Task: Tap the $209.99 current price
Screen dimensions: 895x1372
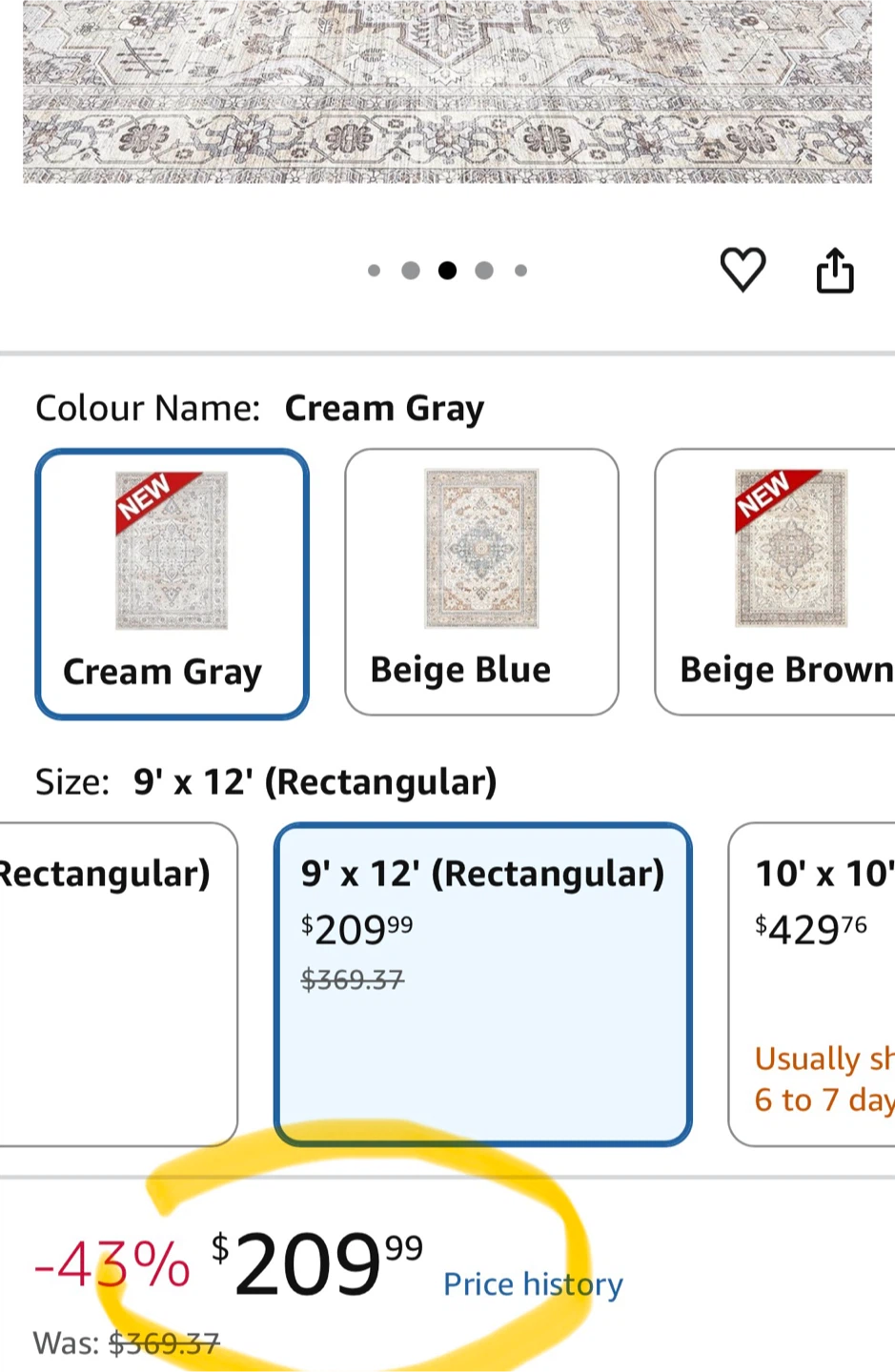Action: (317, 1263)
